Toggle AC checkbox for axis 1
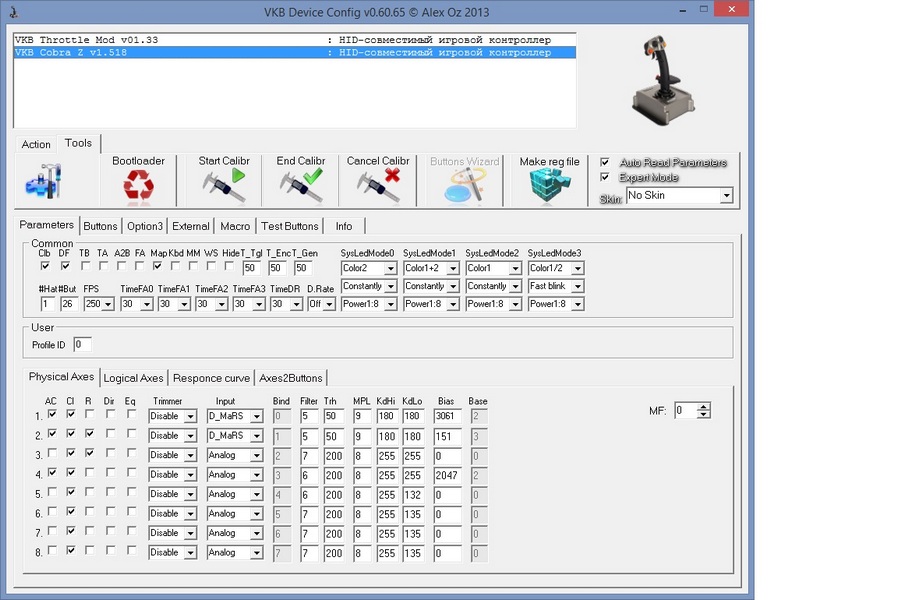898x600 pixels. click(52, 414)
